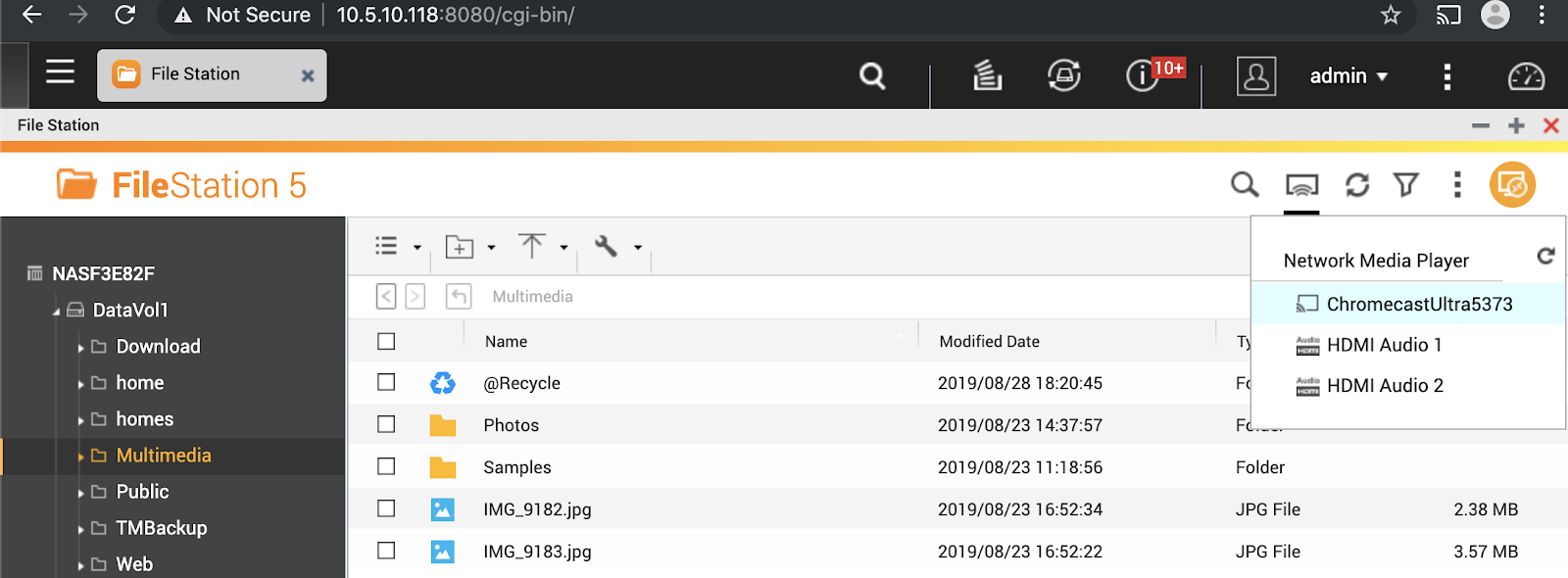Open the view mode list dropdown
1568x578 pixels.
397,247
